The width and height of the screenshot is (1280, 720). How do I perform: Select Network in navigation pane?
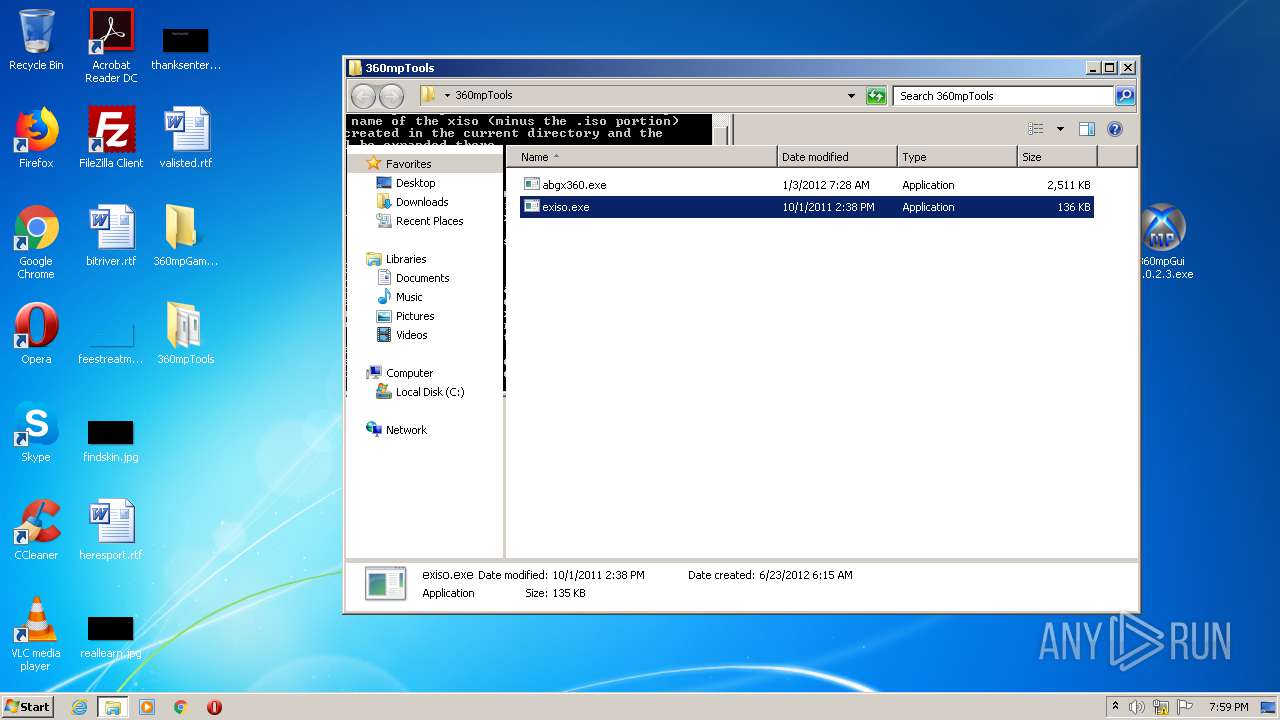pos(406,430)
